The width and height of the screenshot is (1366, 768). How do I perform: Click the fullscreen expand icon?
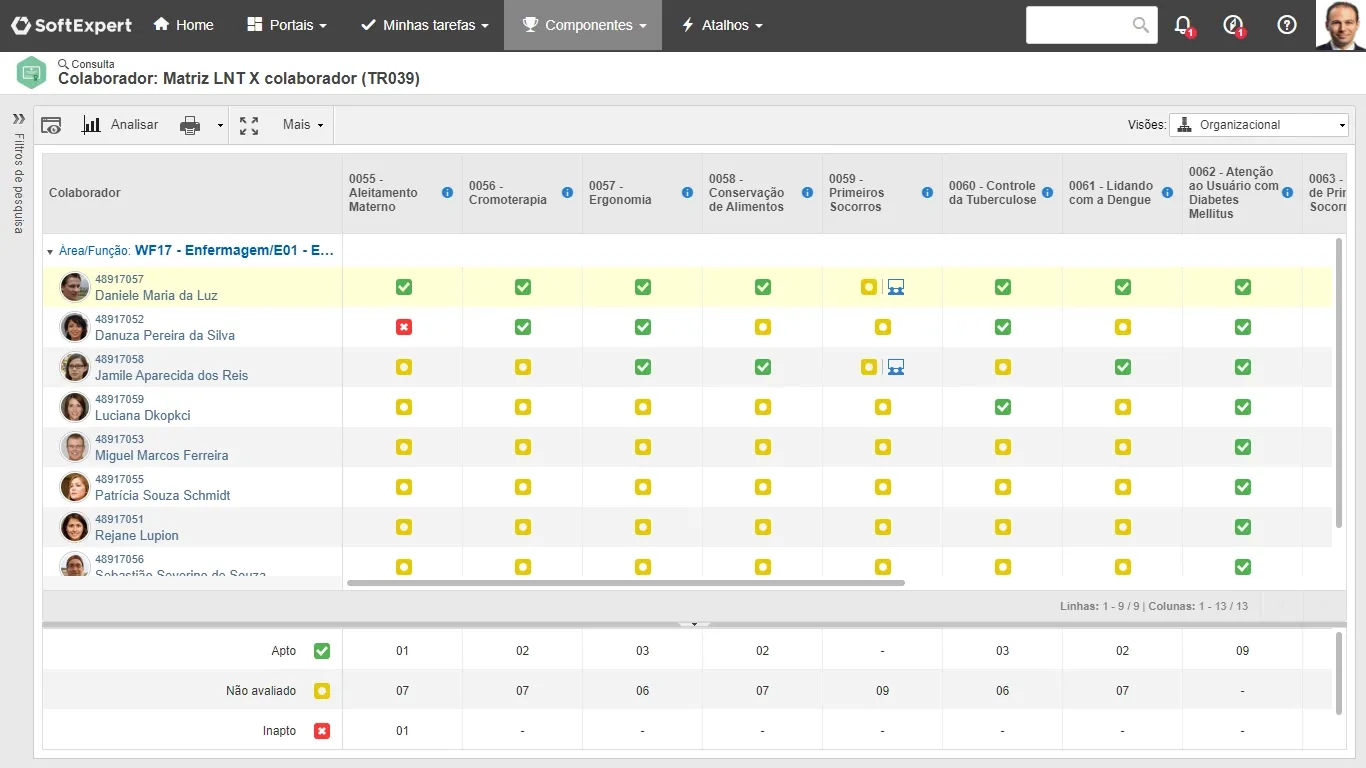coord(249,125)
